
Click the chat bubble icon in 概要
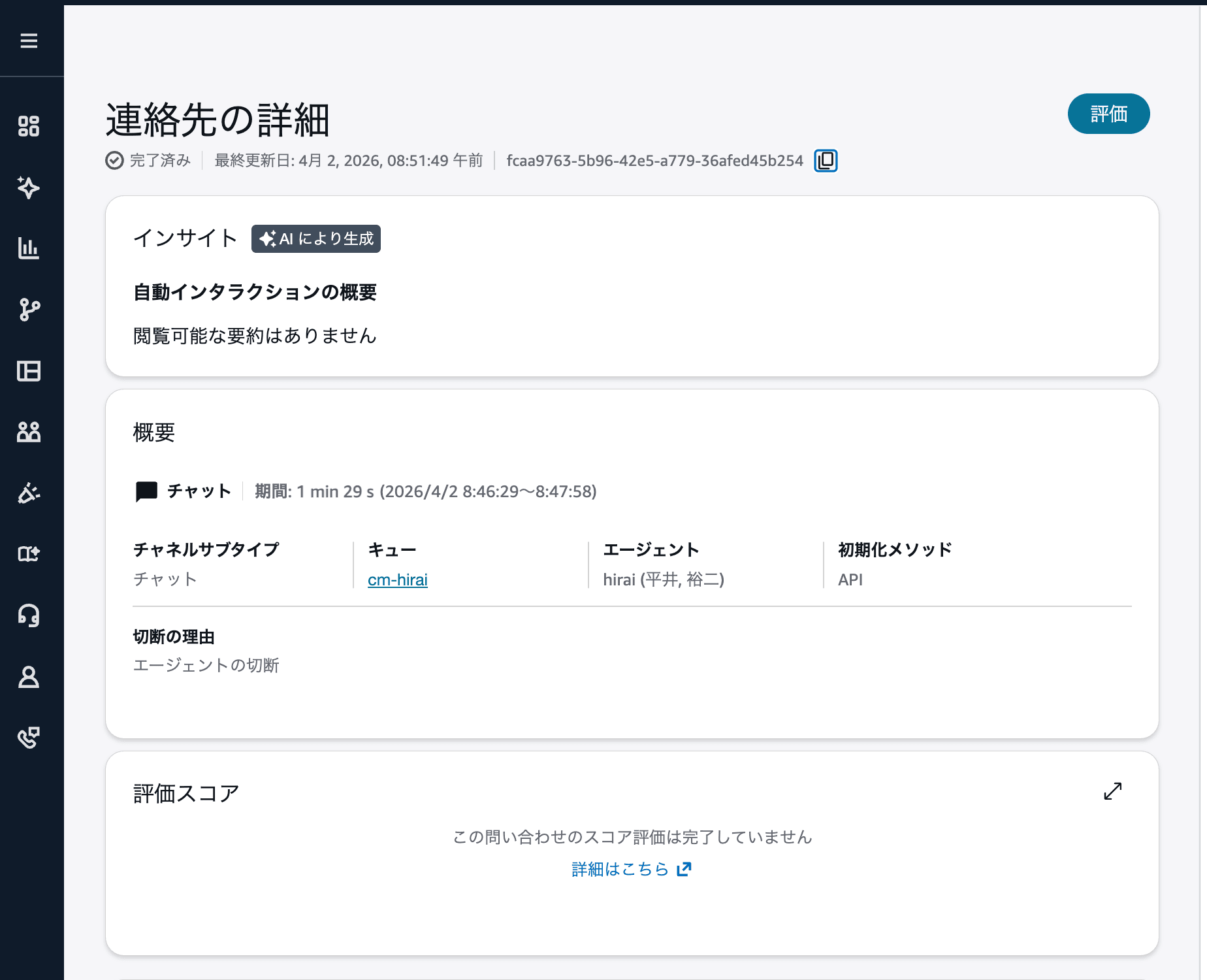pyautogui.click(x=145, y=492)
